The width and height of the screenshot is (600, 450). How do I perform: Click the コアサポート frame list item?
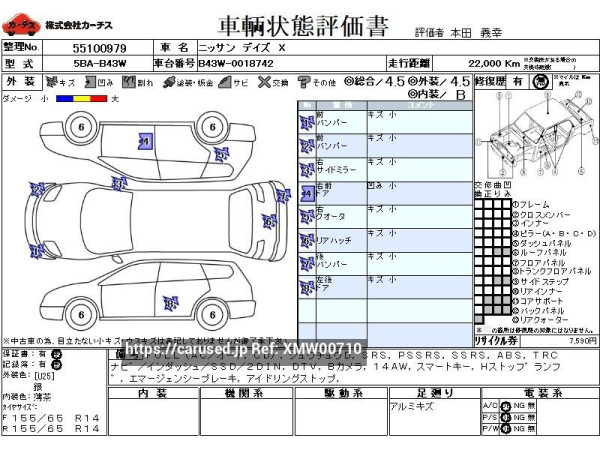pos(538,301)
